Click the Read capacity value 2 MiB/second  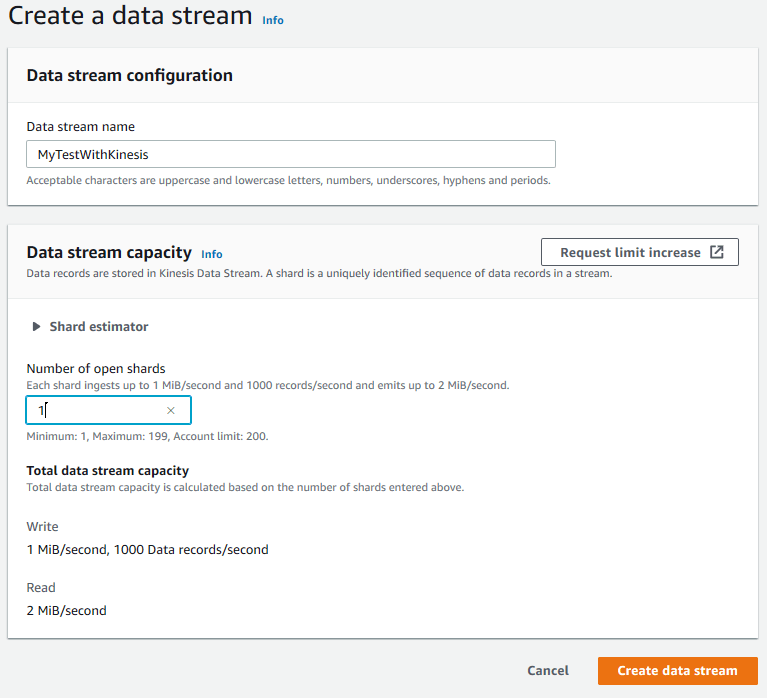pyautogui.click(x=66, y=610)
